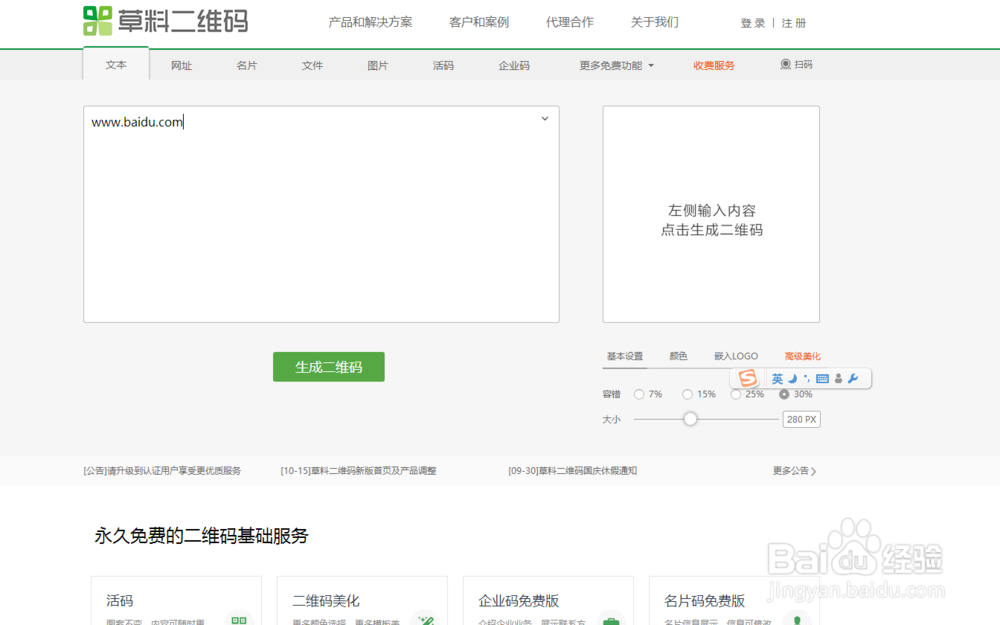Open the 嵌入LOGO settings tab
Screen dimensions: 1000x625
click(736, 355)
